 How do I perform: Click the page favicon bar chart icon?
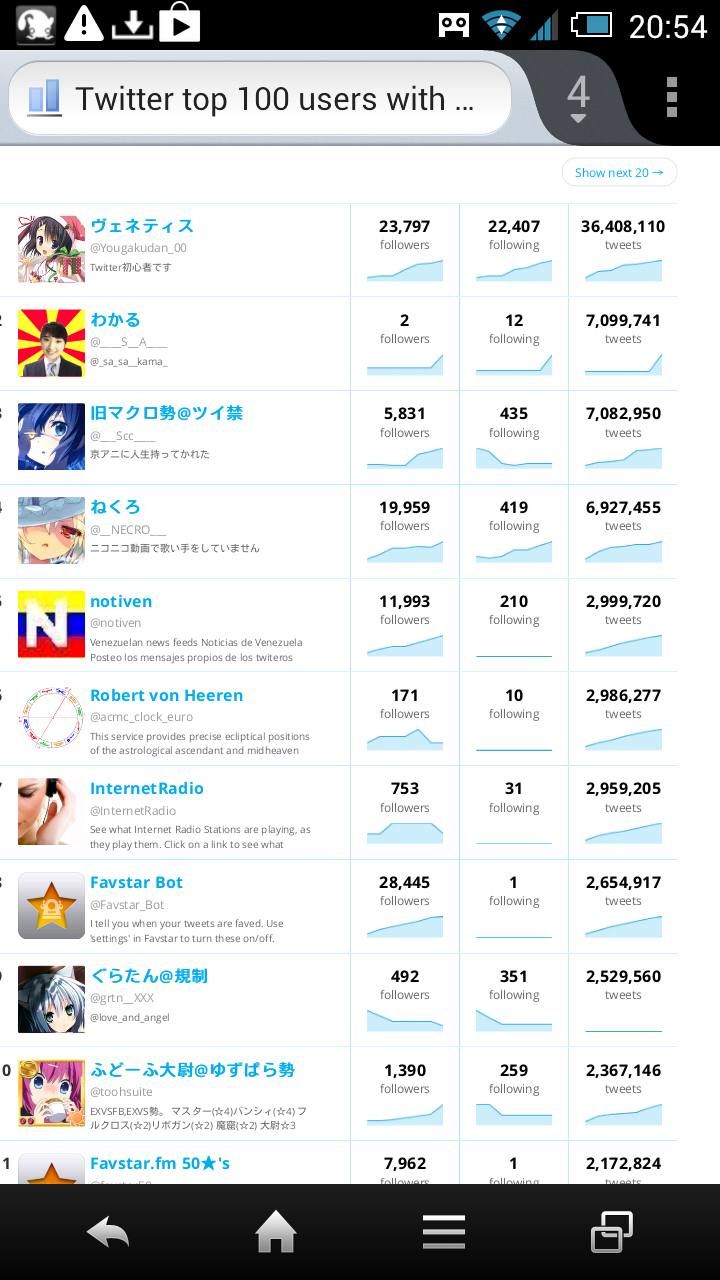(x=44, y=98)
